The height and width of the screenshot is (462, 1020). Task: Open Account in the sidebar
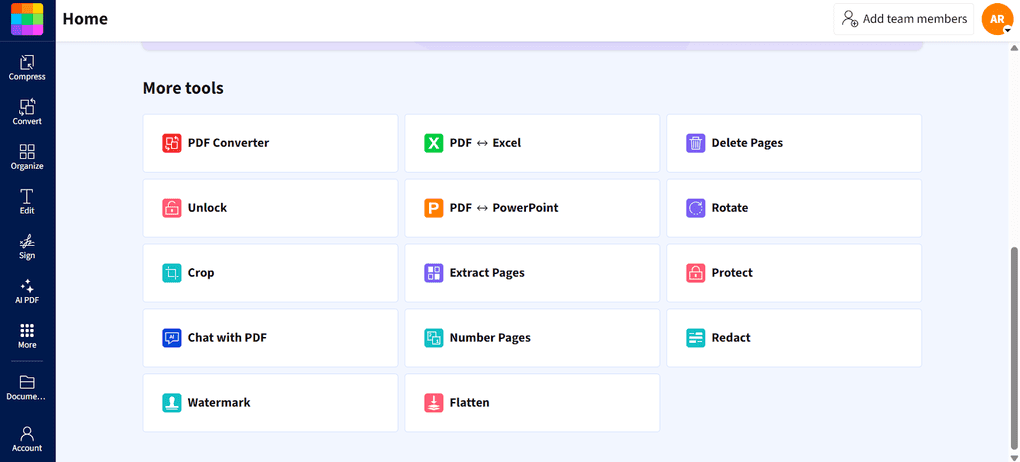[27, 439]
